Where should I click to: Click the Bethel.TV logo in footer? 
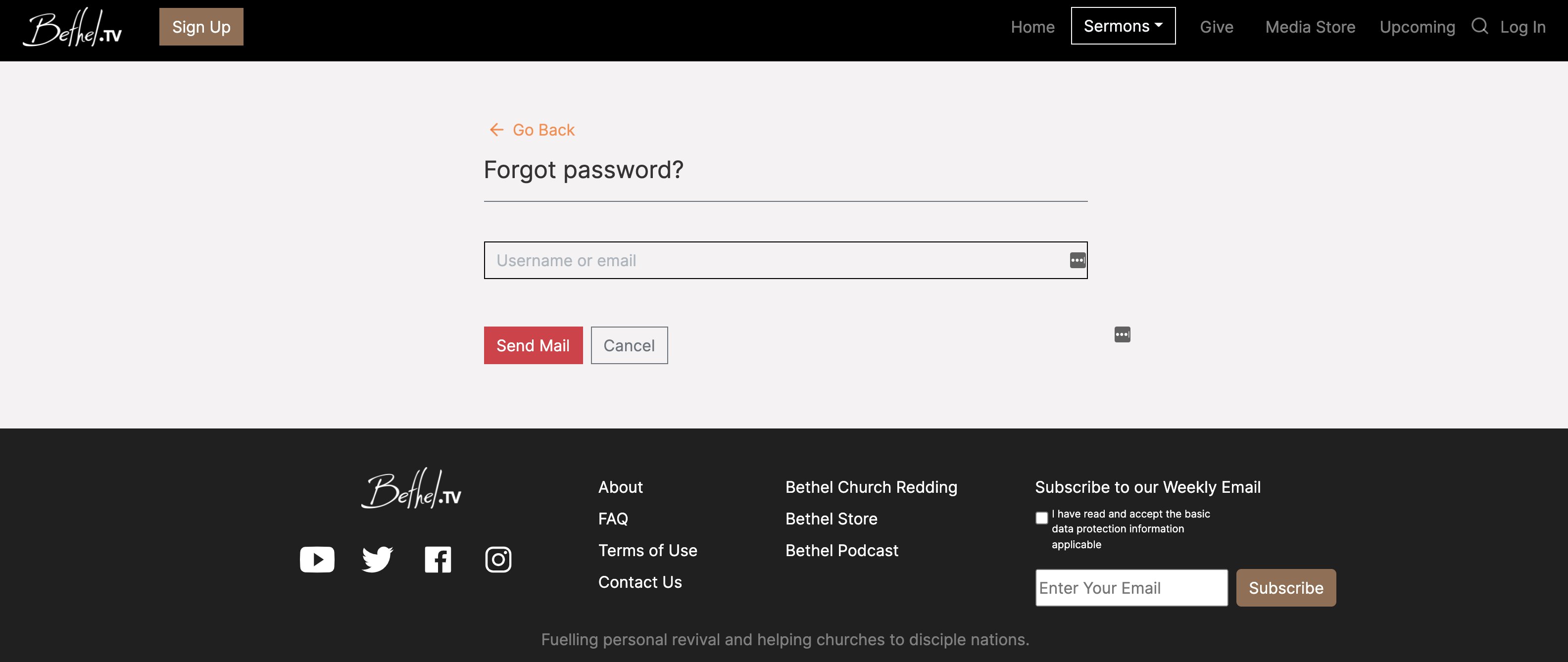pyautogui.click(x=411, y=489)
